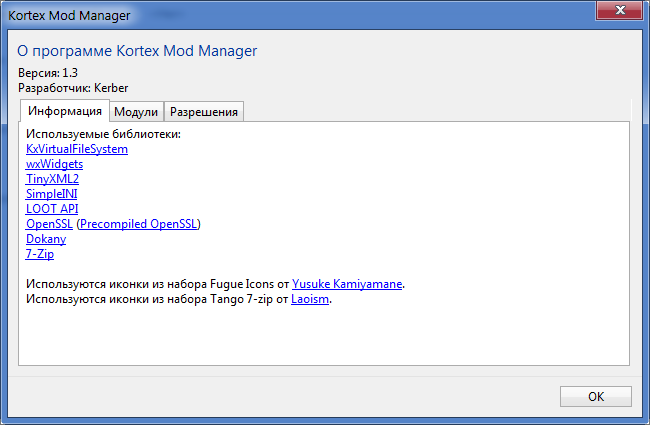650x425 pixels.
Task: Follow the TinyXML2 hyperlink
Action: [x=52, y=179]
